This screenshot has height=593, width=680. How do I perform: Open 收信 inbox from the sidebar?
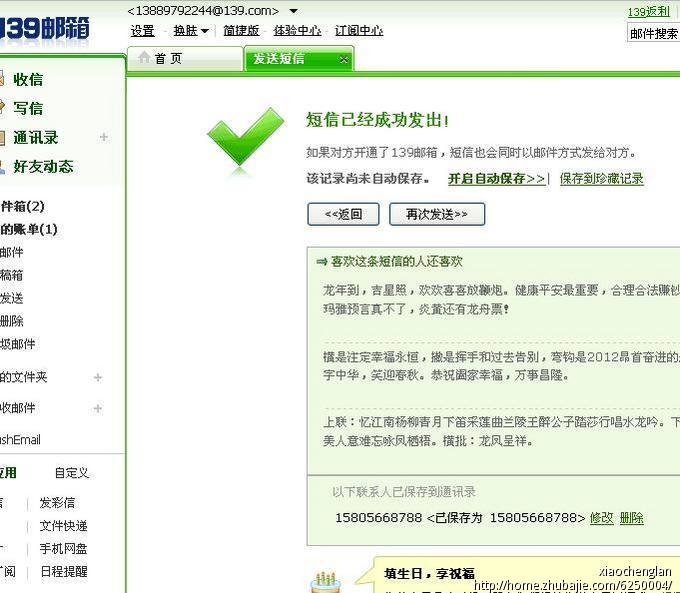[x=28, y=79]
